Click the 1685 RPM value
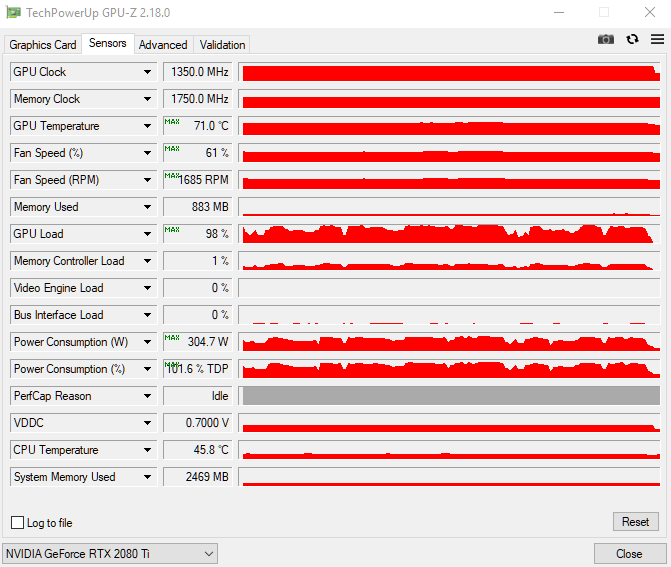 pos(198,180)
